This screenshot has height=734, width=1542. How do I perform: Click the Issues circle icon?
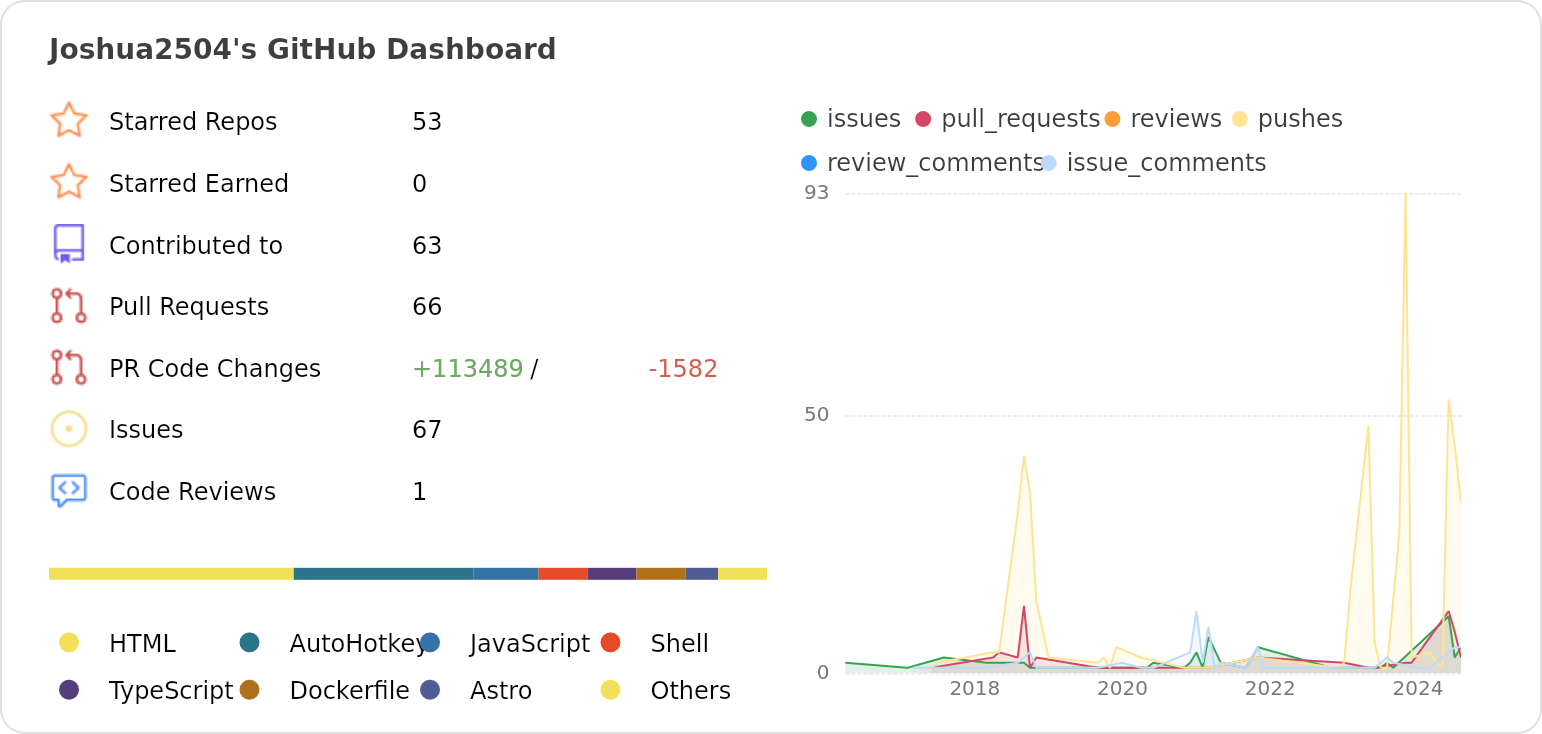coord(69,429)
